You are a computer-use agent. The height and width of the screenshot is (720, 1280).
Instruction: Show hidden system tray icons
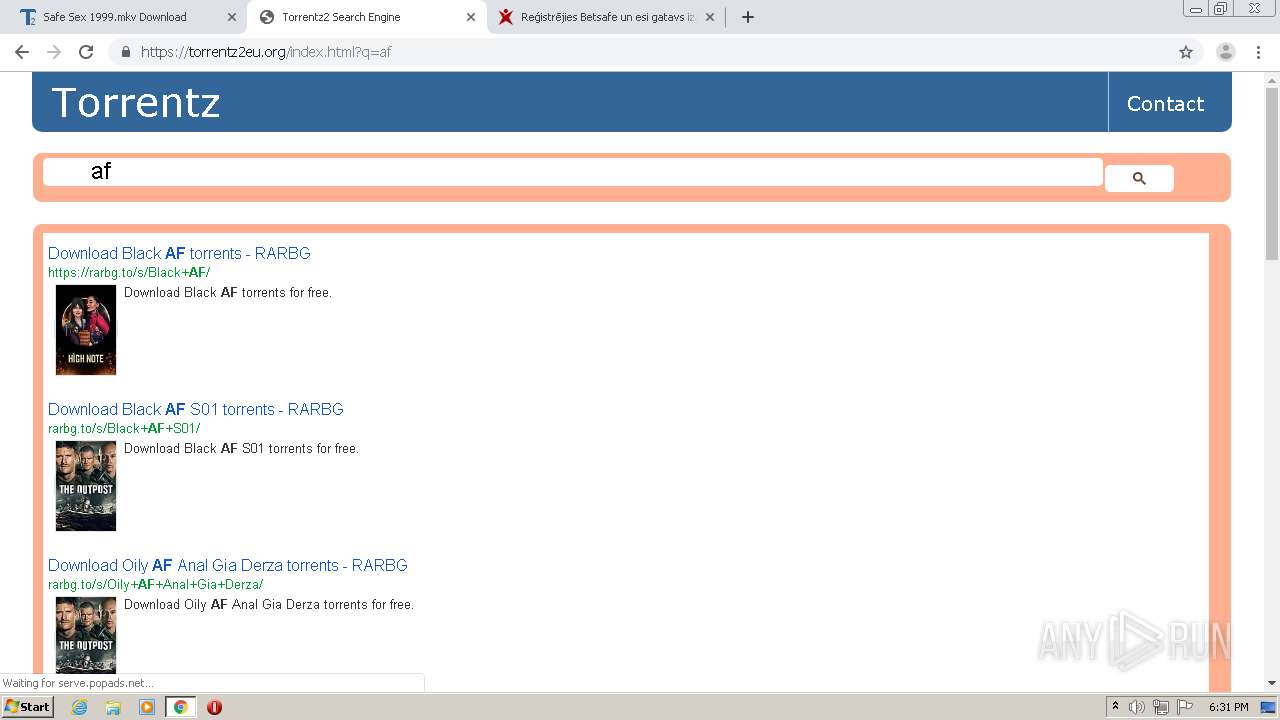point(1115,707)
